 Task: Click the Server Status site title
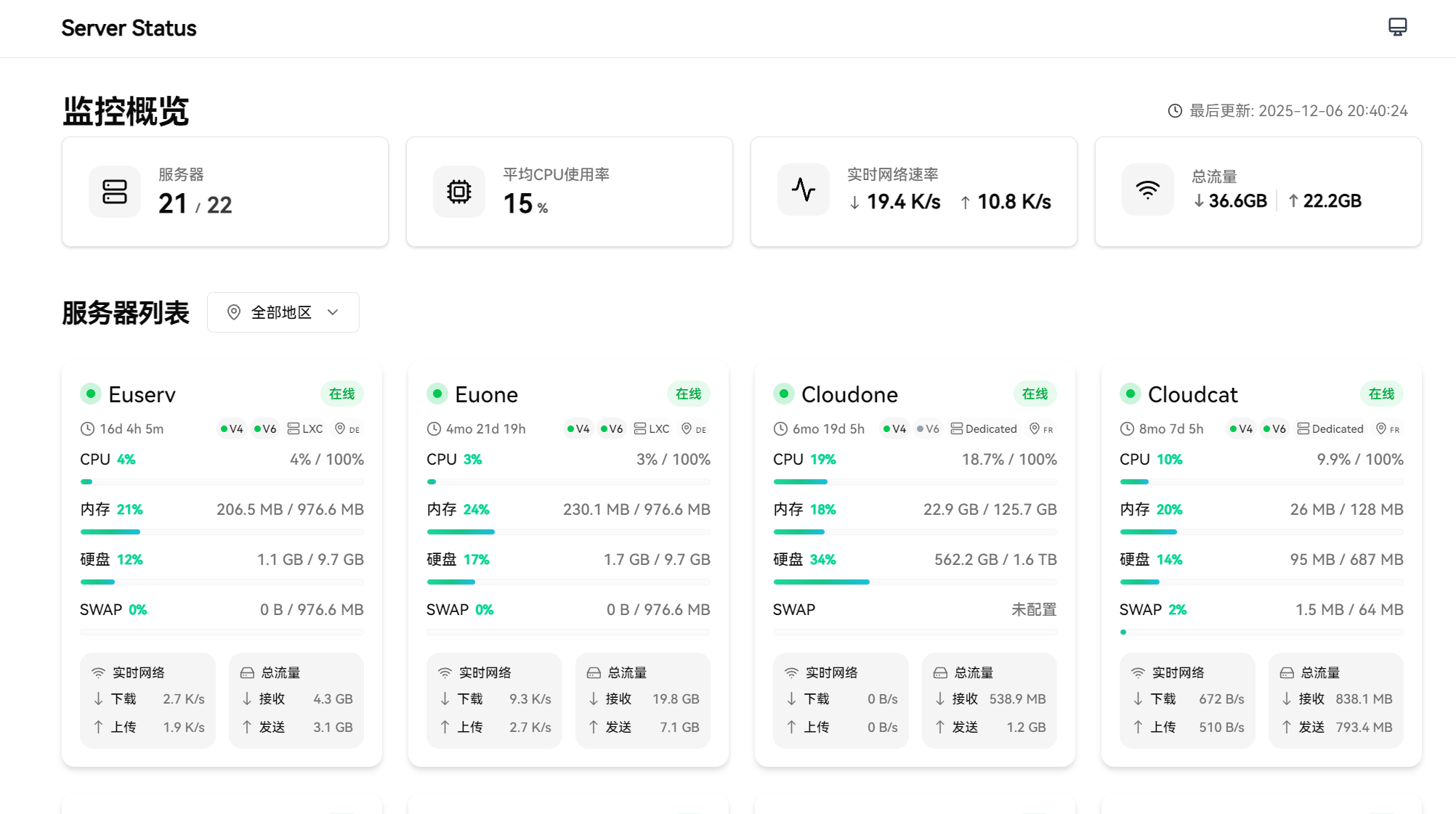coord(129,28)
